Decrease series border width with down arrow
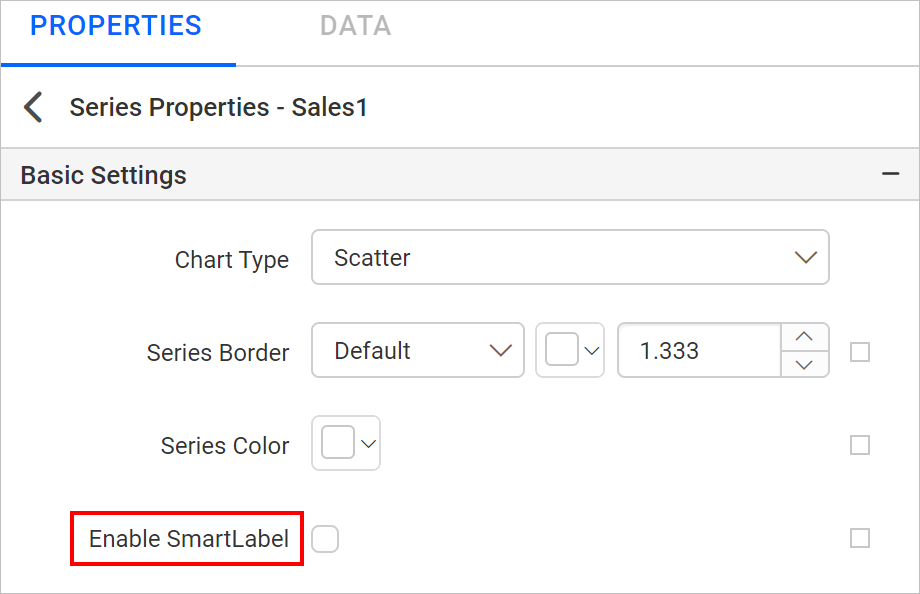The width and height of the screenshot is (920, 594). (804, 364)
